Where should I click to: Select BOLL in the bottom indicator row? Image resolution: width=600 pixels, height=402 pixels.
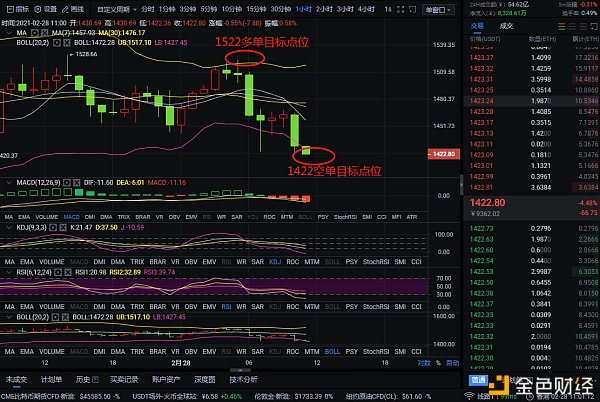pos(332,352)
